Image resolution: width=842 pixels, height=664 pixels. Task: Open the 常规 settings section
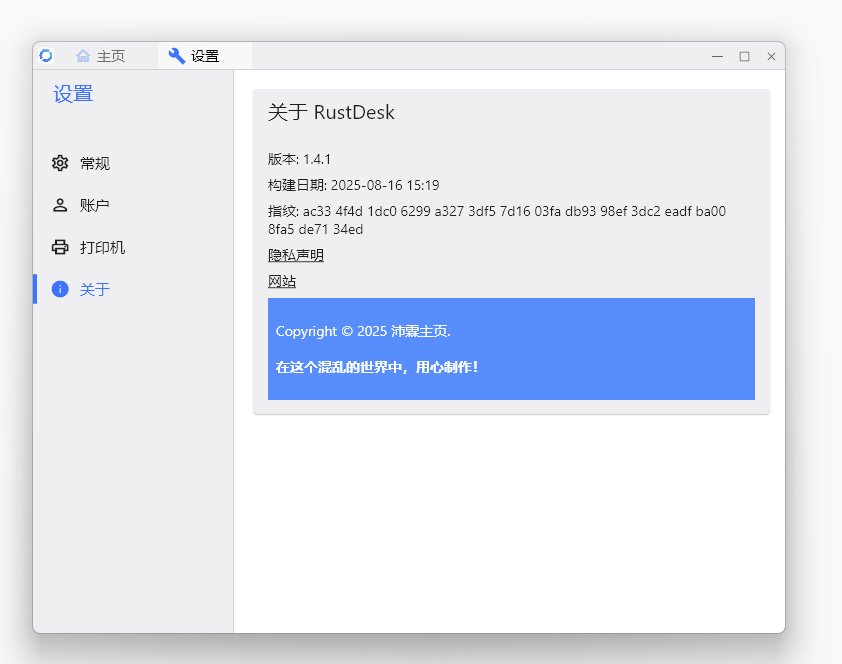pos(95,163)
